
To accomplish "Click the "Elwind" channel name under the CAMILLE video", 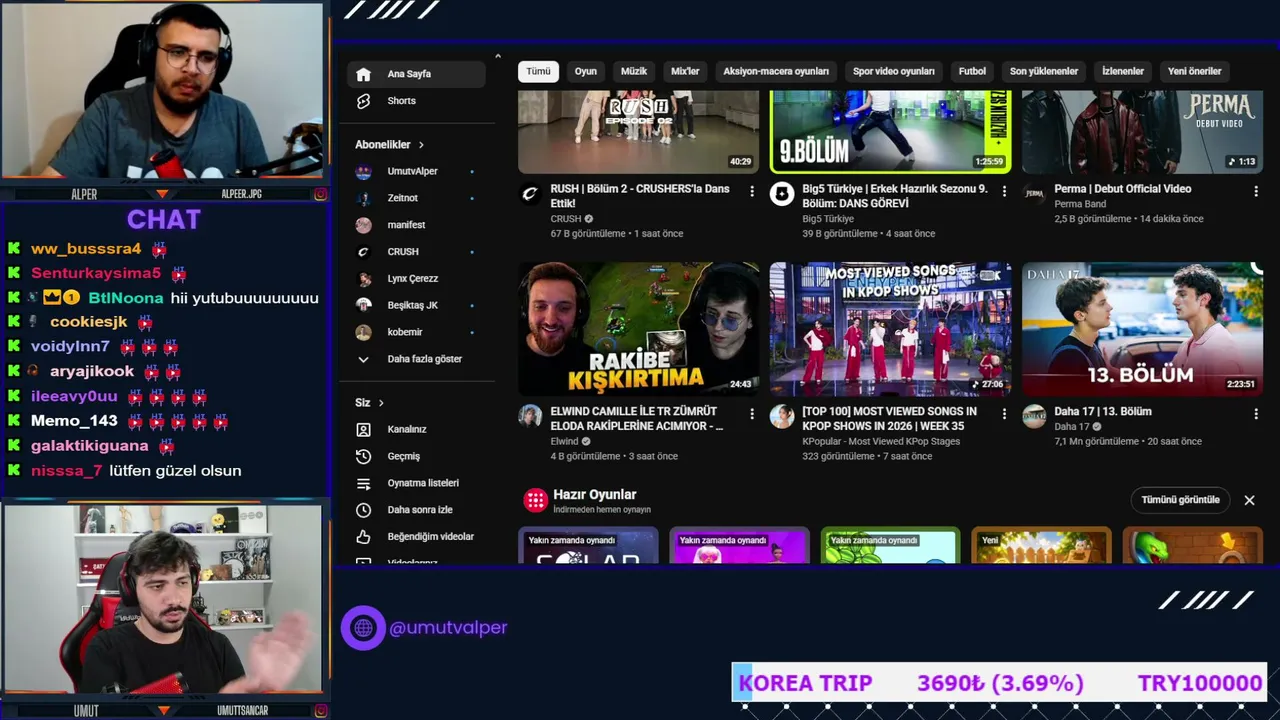I will pyautogui.click(x=564, y=441).
